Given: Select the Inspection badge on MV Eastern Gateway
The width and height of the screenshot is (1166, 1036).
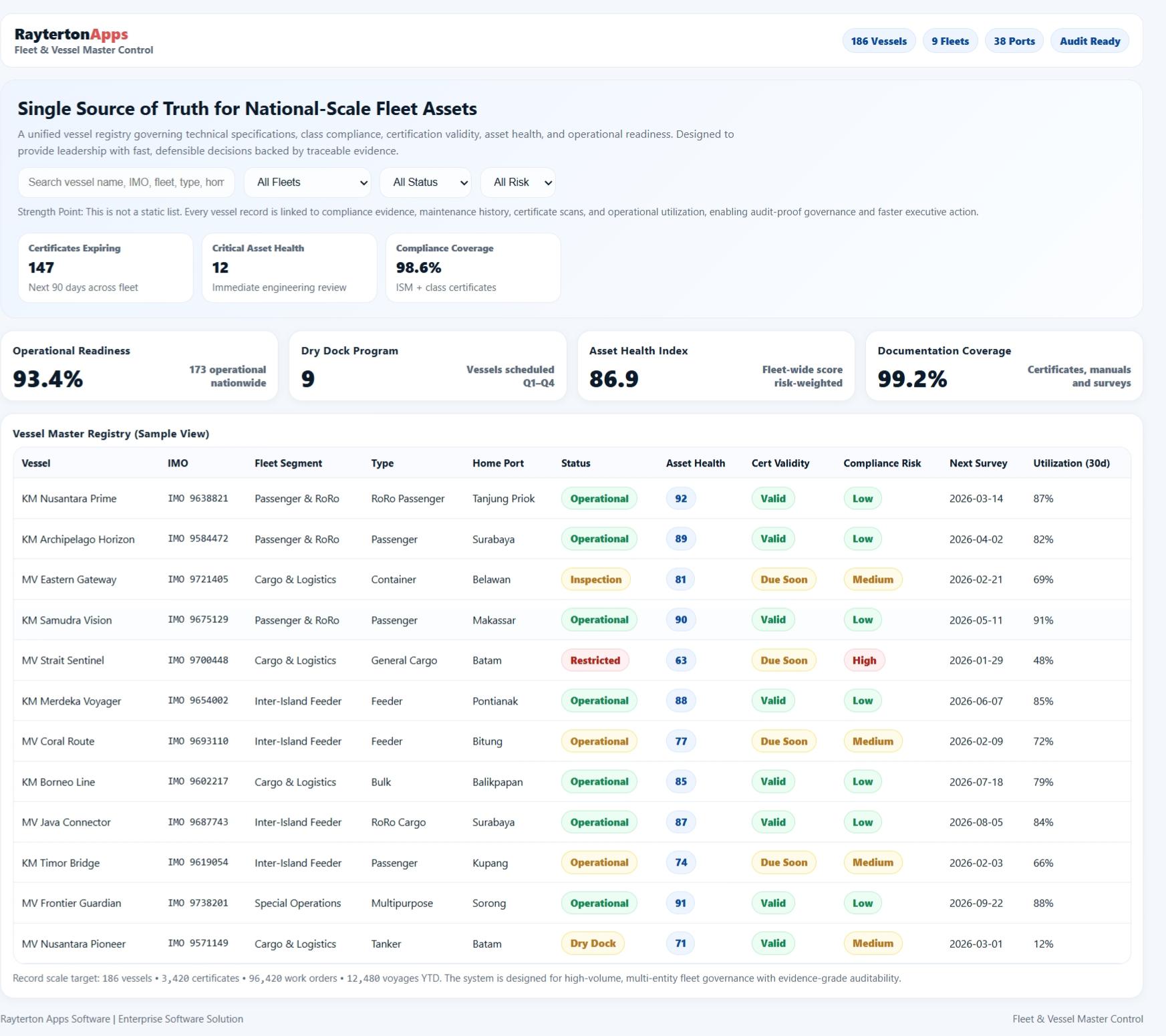Looking at the screenshot, I should [595, 579].
